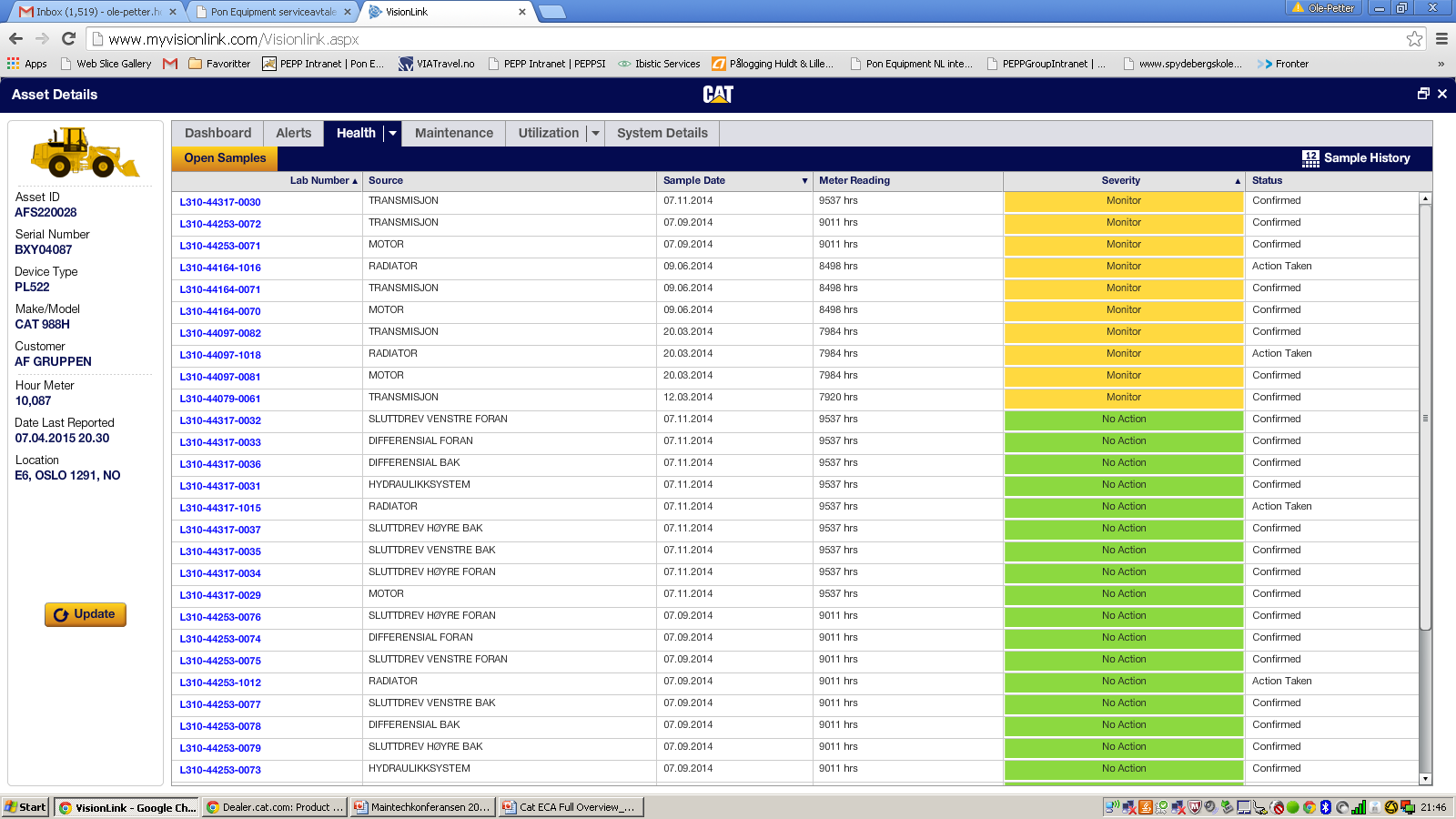Open lab sample L310-44079-0061
This screenshot has width=1456, height=819.
220,399
